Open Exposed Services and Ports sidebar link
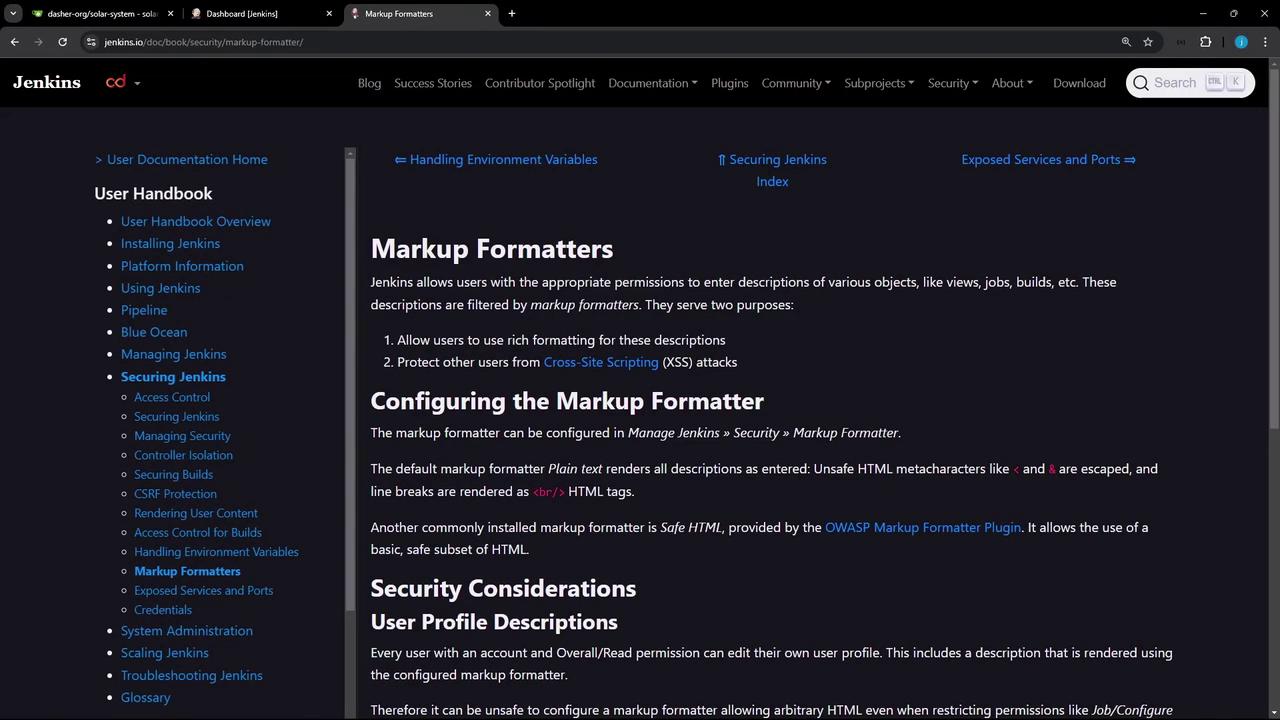This screenshot has height=720, width=1280. pos(203,590)
